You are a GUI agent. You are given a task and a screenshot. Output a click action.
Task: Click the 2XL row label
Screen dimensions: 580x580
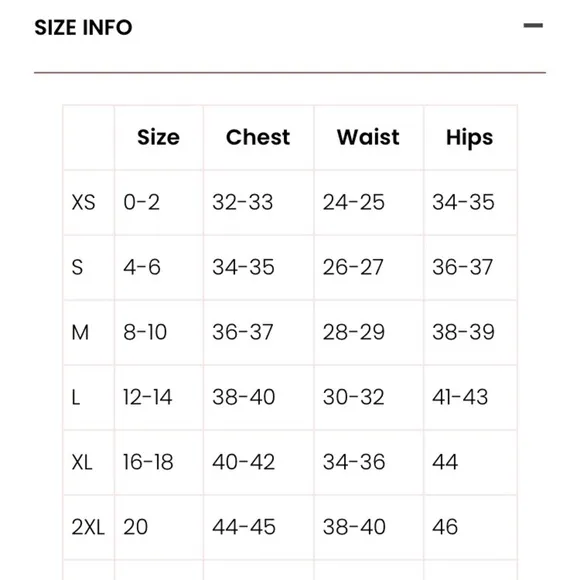[x=88, y=527]
